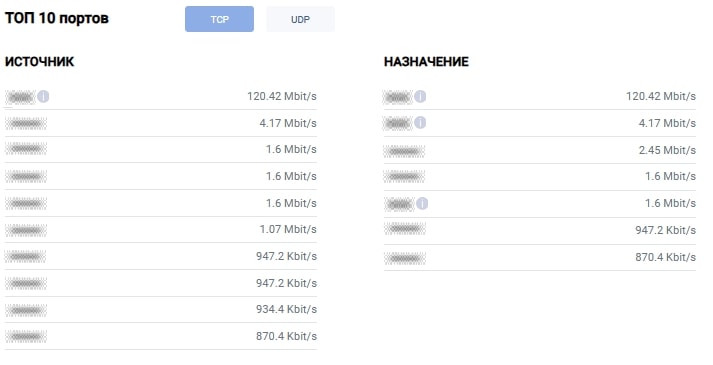The image size is (713, 365).
Task: Open source port listed at 934.4 Kbit/s
Action: (26, 310)
